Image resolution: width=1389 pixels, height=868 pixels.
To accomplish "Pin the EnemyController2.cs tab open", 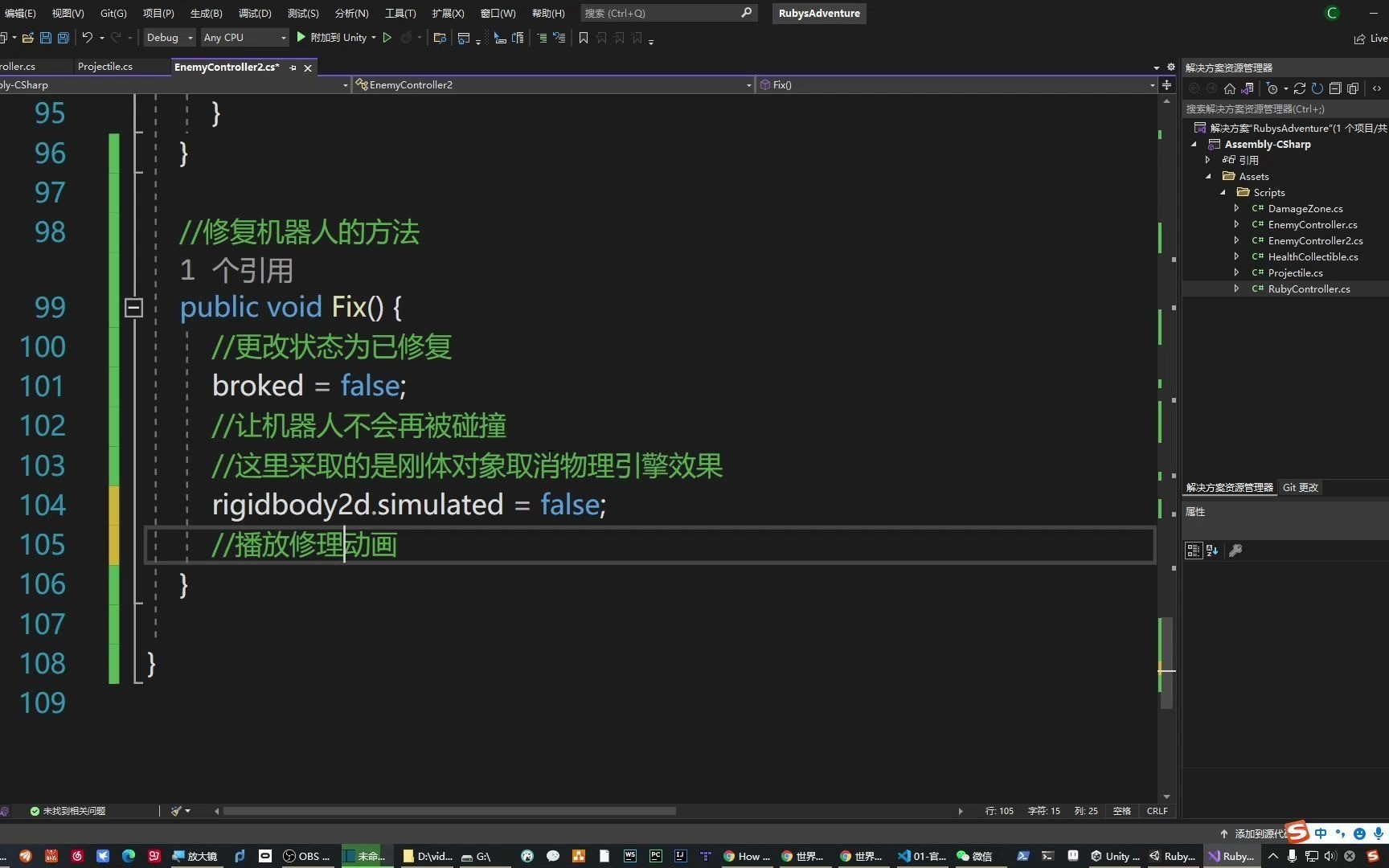I will pos(293,68).
